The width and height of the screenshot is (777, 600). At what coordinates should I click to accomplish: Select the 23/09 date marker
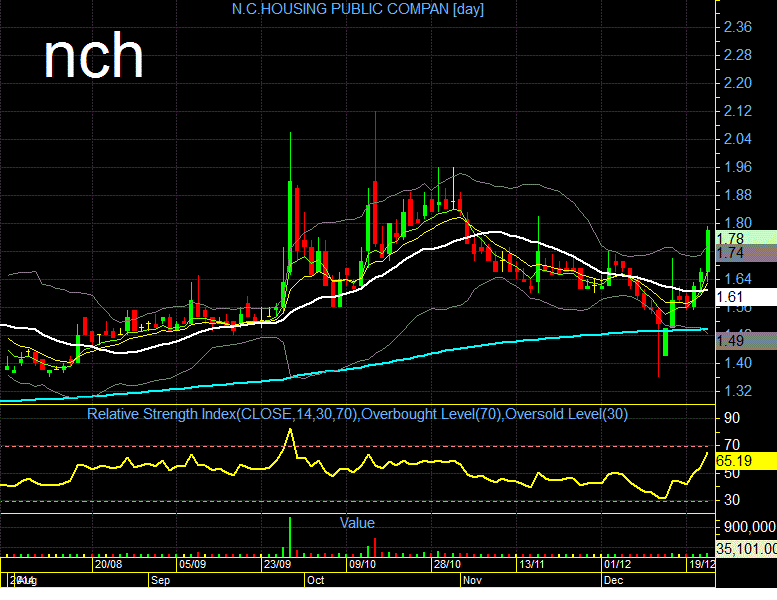278,564
